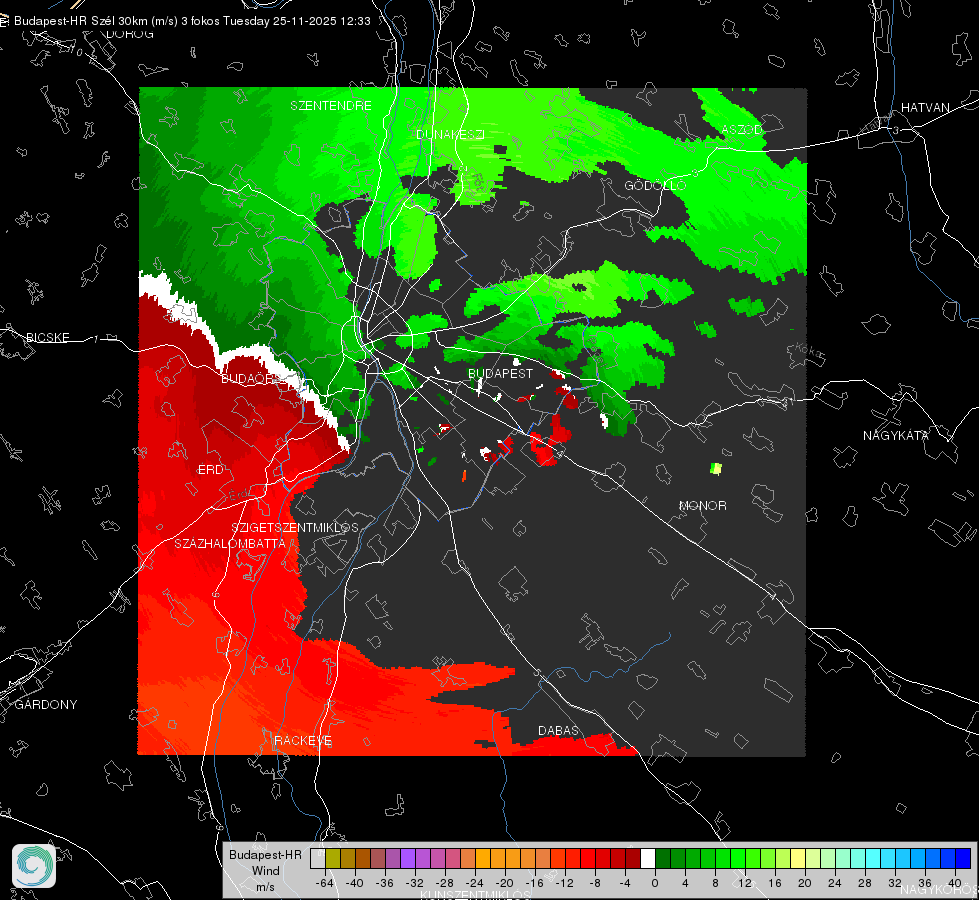Click the NAGYKŐRÖS label near the legend
979x900 pixels.
point(938,889)
